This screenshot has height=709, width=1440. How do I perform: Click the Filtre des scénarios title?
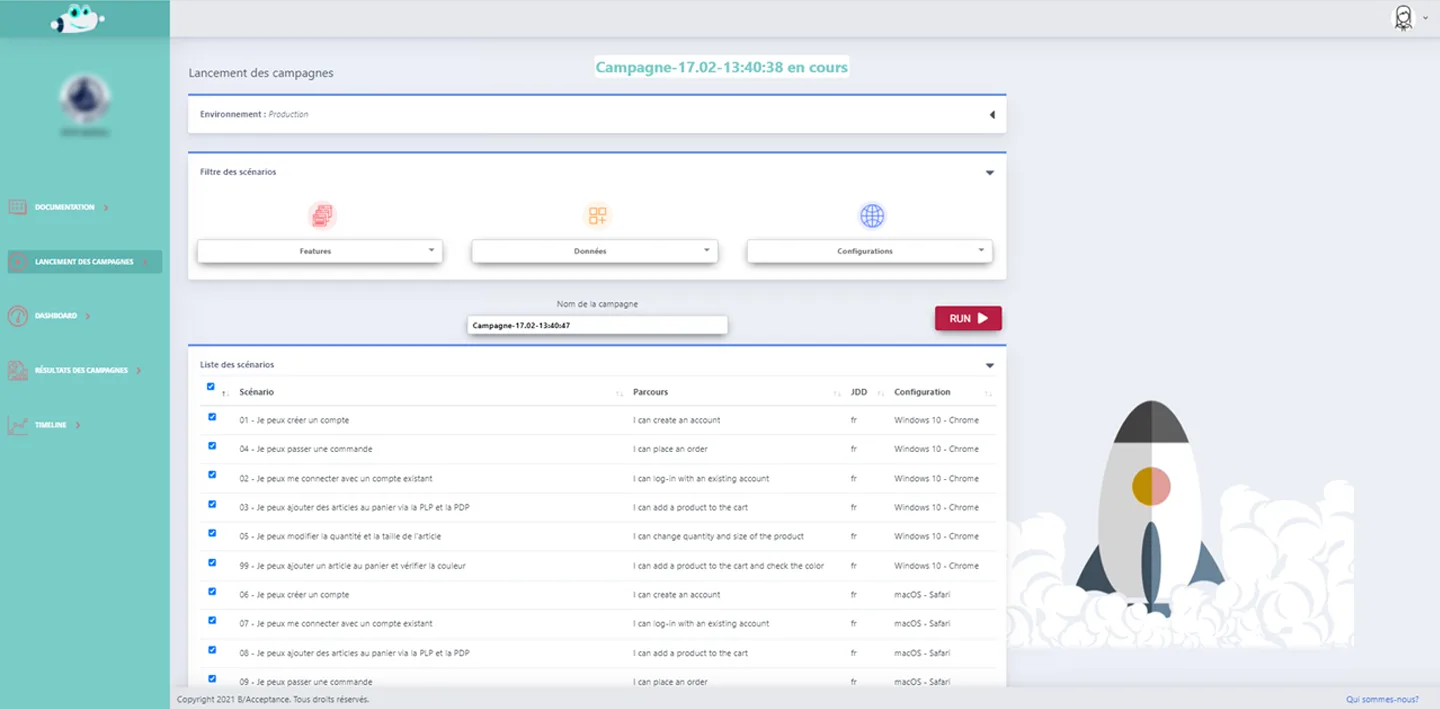coord(238,172)
